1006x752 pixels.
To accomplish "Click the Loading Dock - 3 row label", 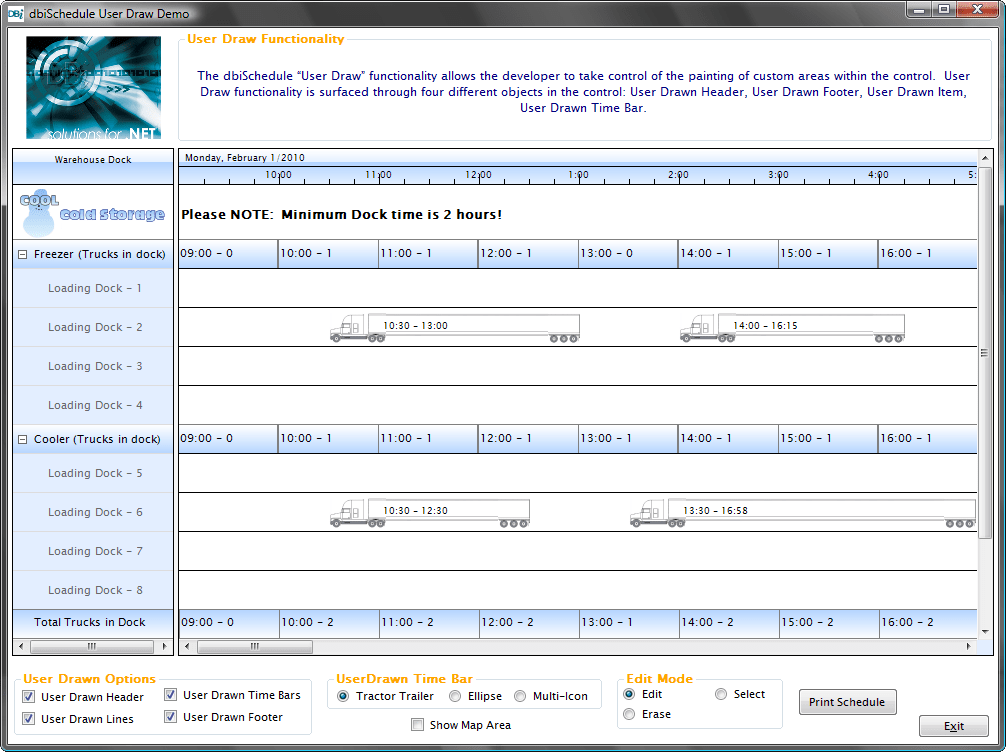I will point(95,366).
